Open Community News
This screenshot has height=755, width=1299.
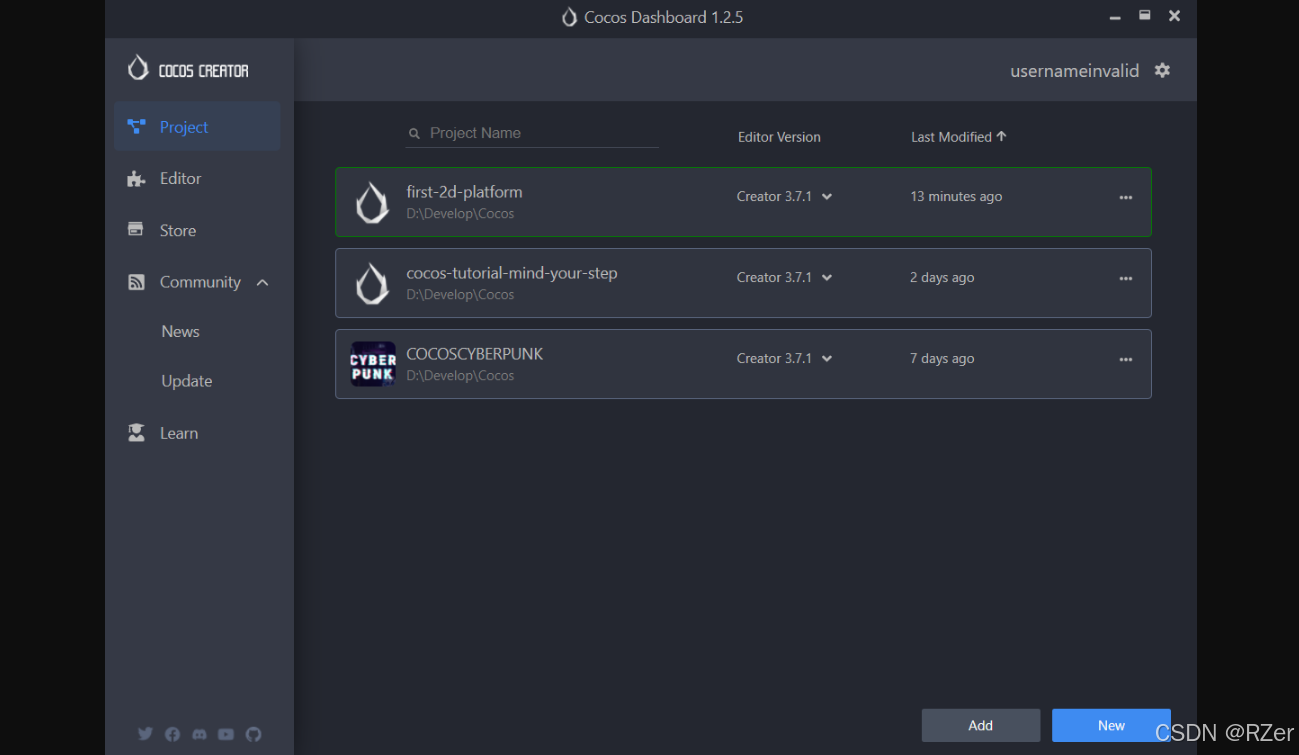[181, 331]
